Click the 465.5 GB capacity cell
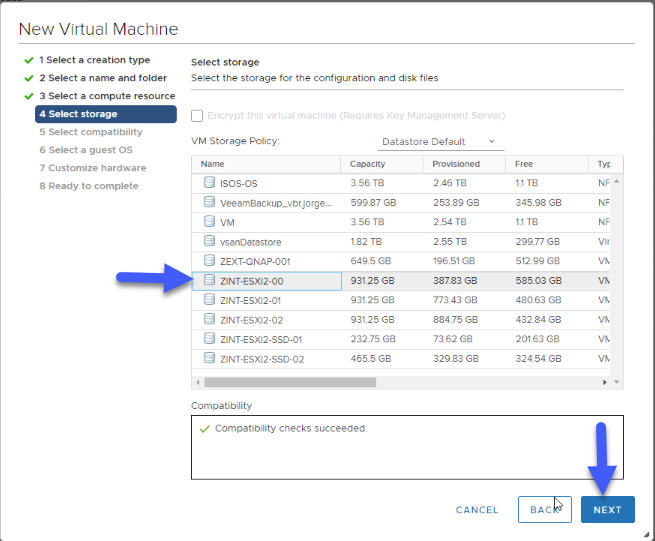The image size is (655, 541). click(371, 358)
